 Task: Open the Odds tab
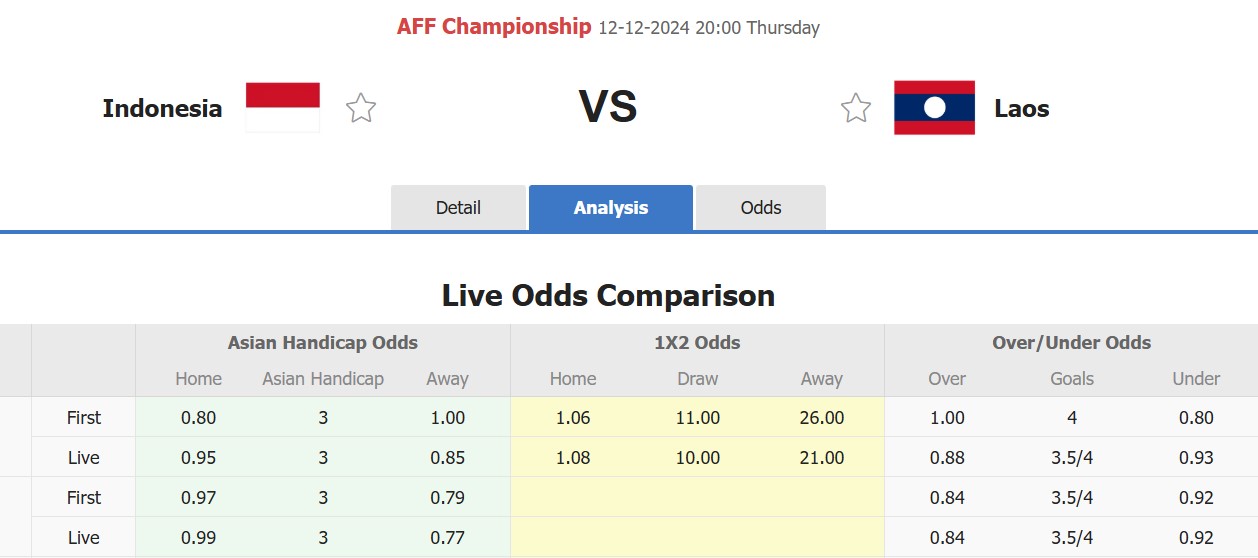(x=761, y=208)
